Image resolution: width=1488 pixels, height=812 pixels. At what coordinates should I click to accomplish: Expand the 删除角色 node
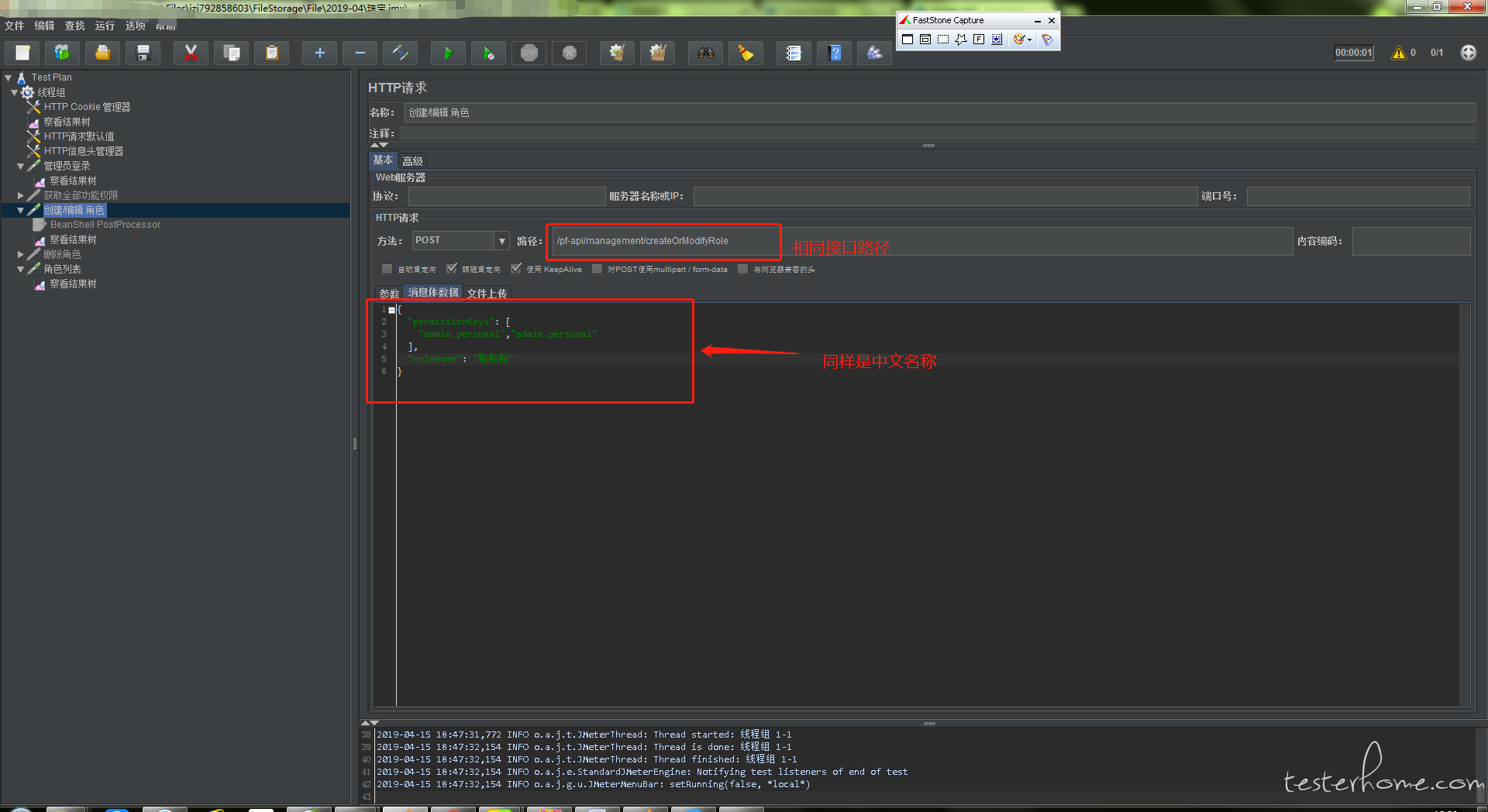point(20,254)
